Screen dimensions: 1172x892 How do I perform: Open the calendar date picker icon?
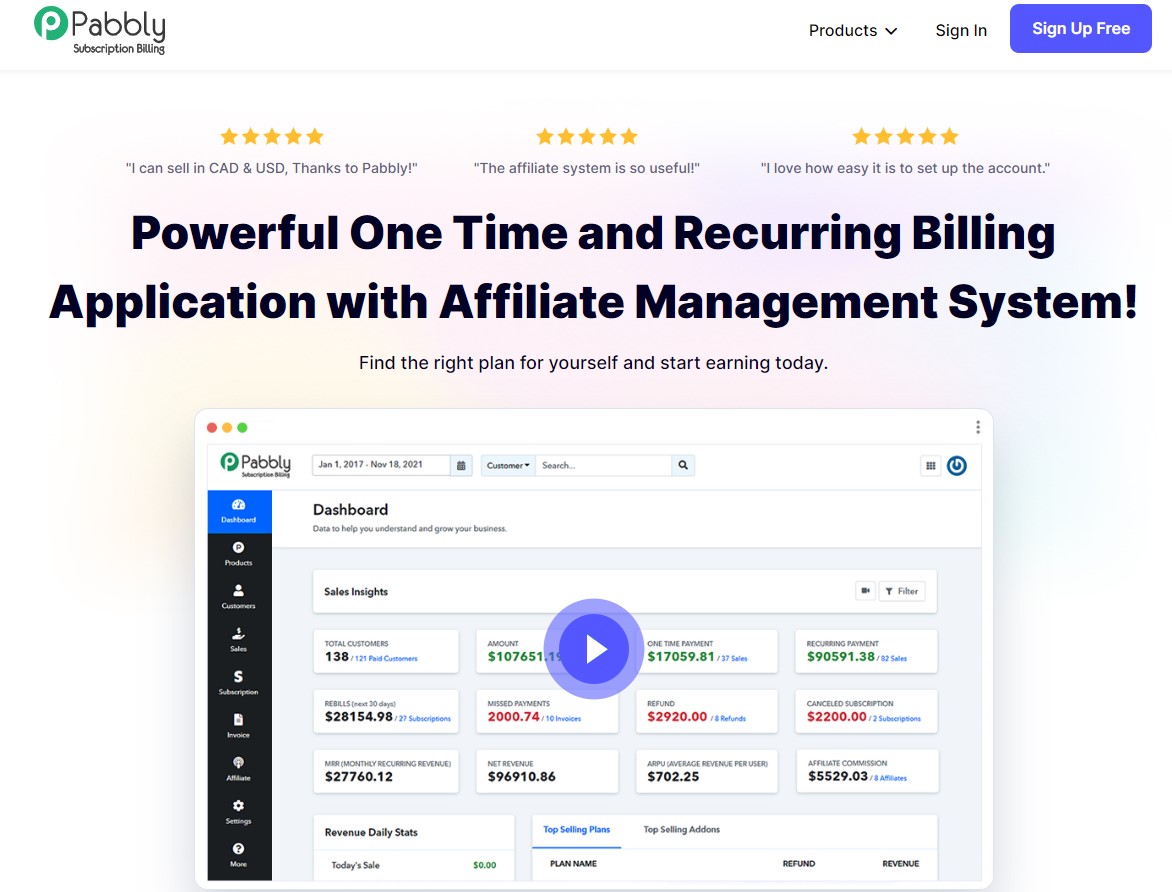pyautogui.click(x=461, y=465)
